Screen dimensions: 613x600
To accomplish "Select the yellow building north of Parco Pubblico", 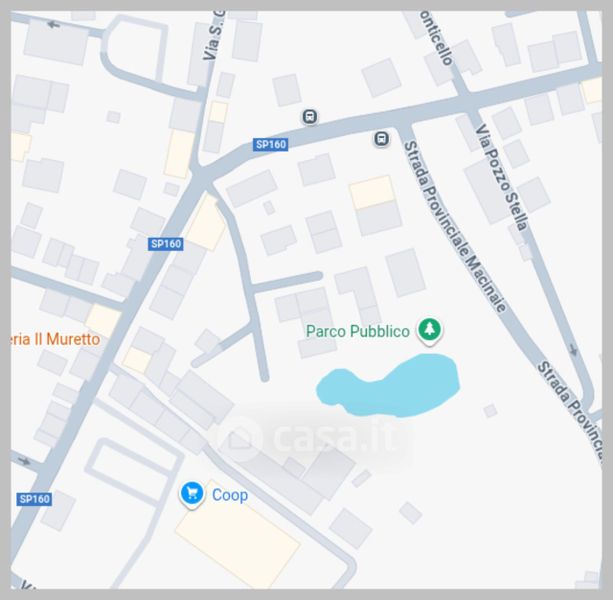I will 372,192.
